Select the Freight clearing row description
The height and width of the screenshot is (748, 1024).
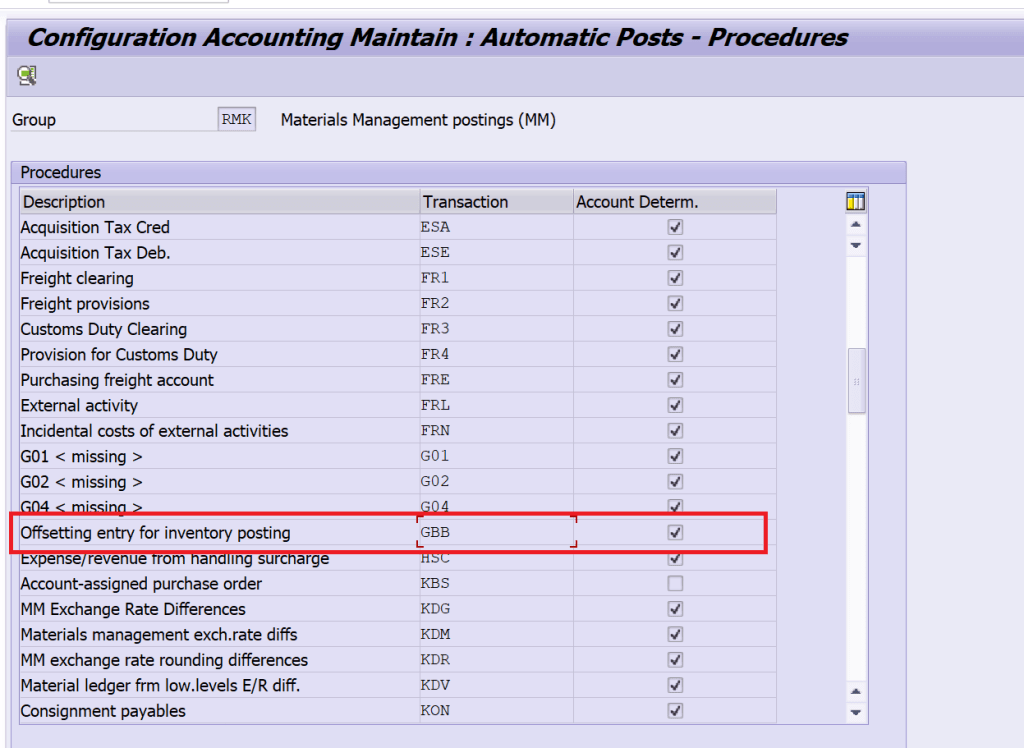point(77,278)
